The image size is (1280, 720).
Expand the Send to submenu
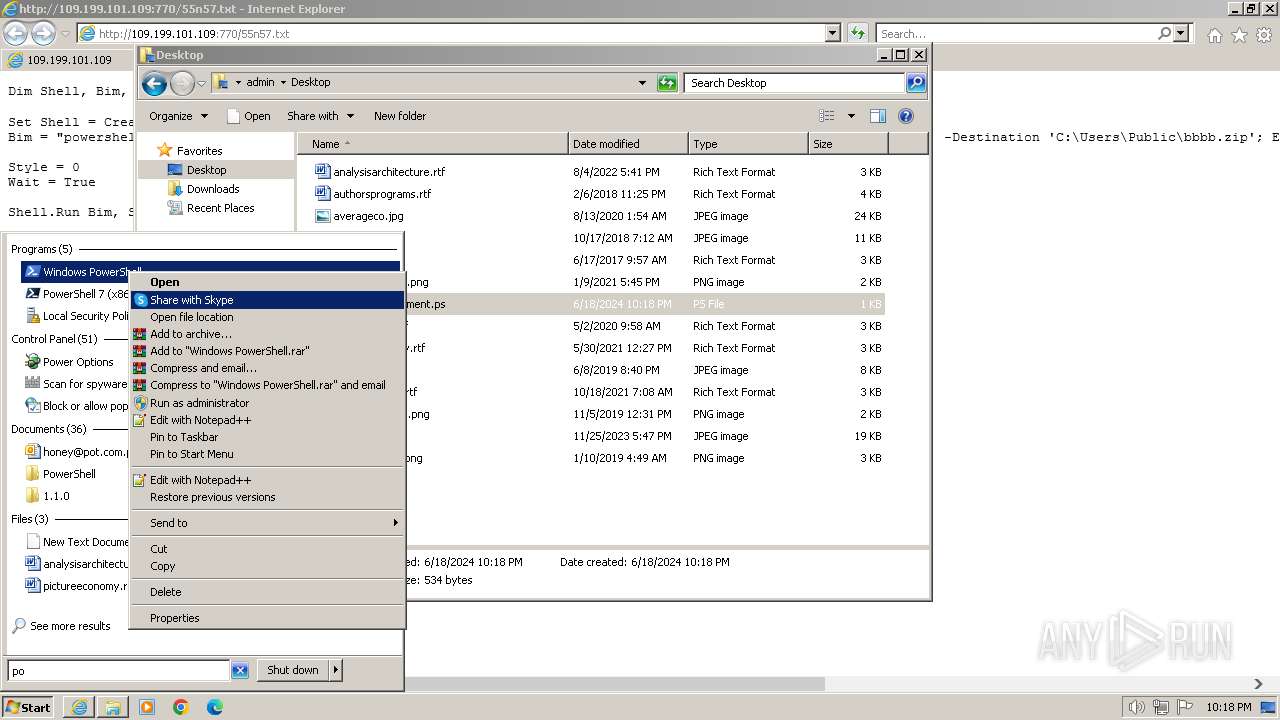268,523
